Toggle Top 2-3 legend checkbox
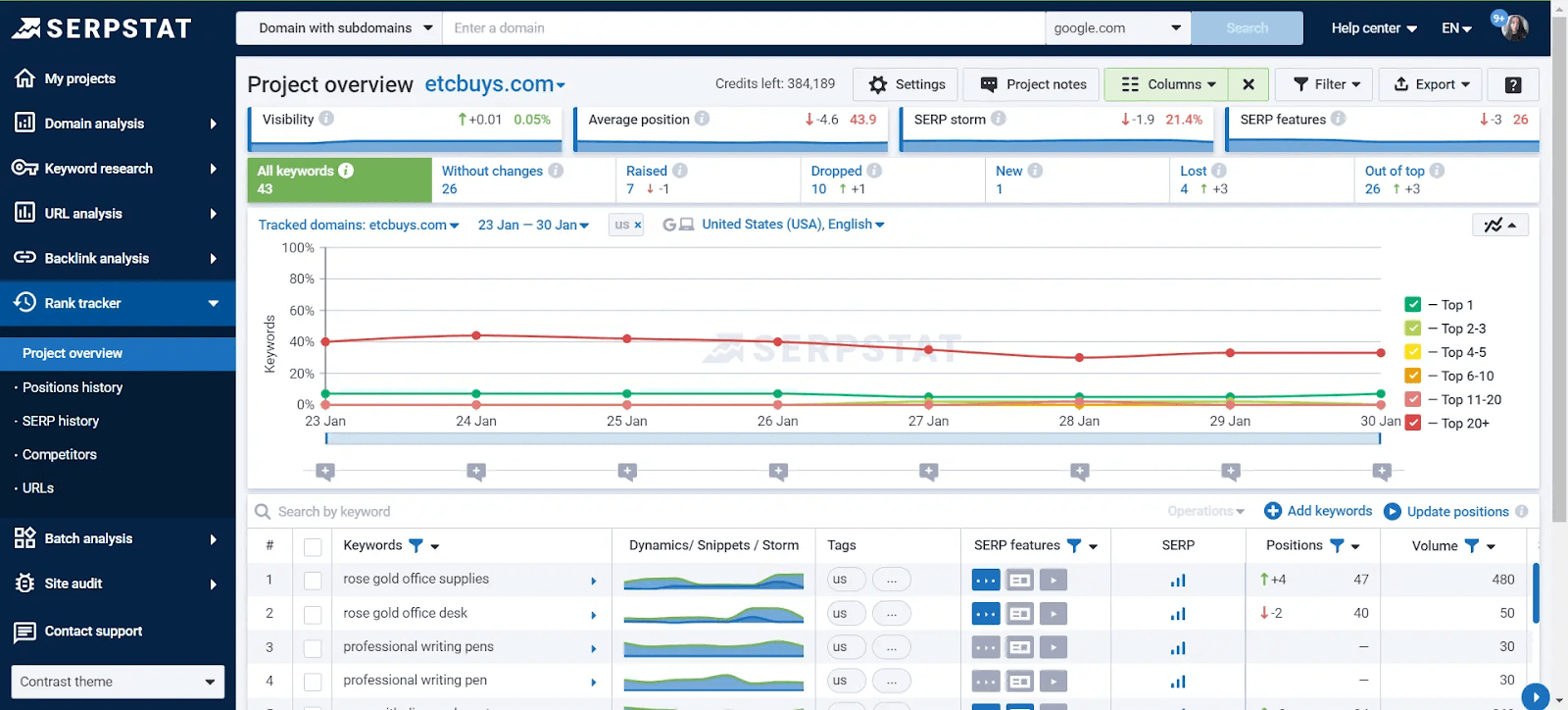The image size is (1568, 710). (x=1413, y=329)
